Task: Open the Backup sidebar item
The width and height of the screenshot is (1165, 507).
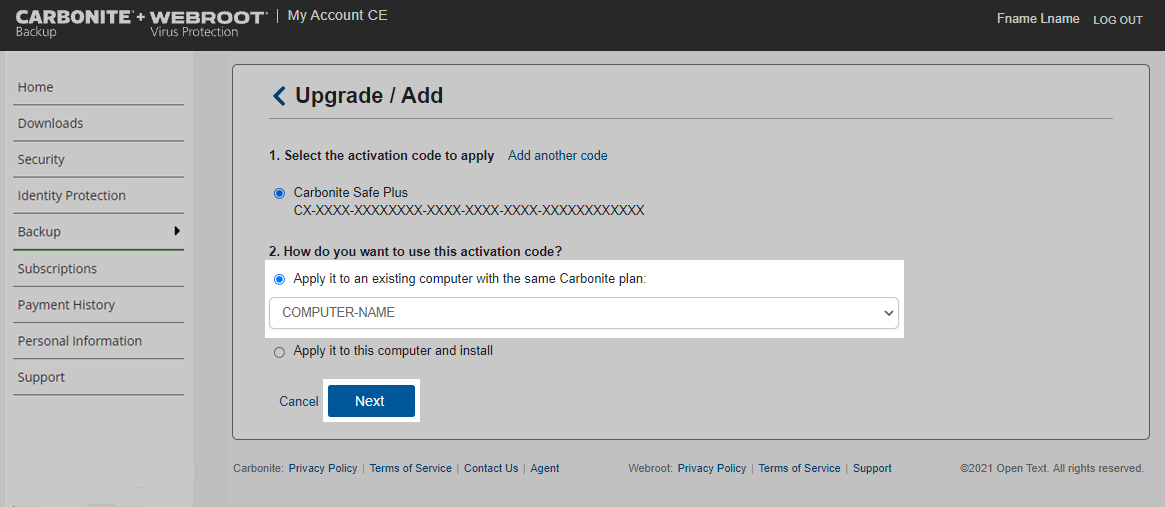Action: tap(99, 232)
